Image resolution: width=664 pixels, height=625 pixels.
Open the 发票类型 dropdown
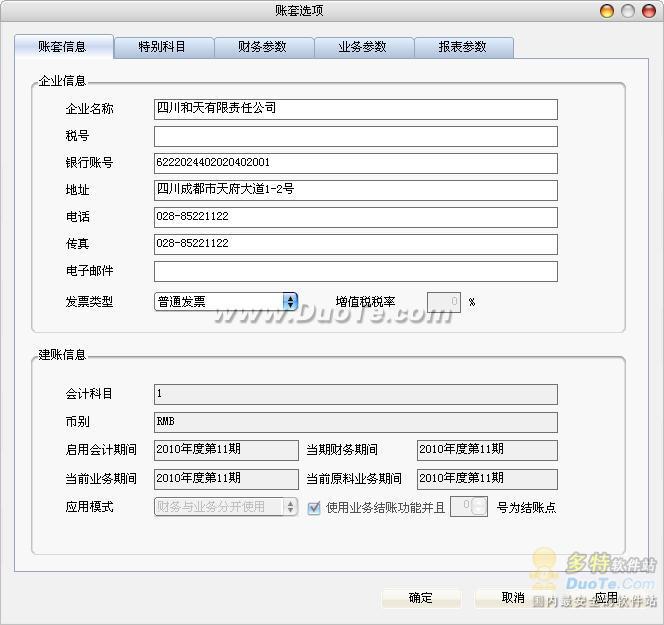[x=226, y=301]
